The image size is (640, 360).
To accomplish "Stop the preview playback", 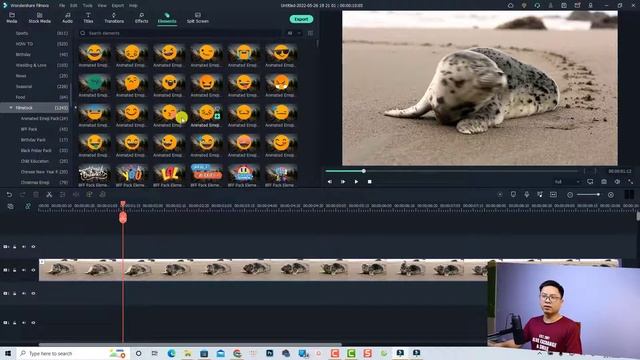I will pyautogui.click(x=369, y=182).
